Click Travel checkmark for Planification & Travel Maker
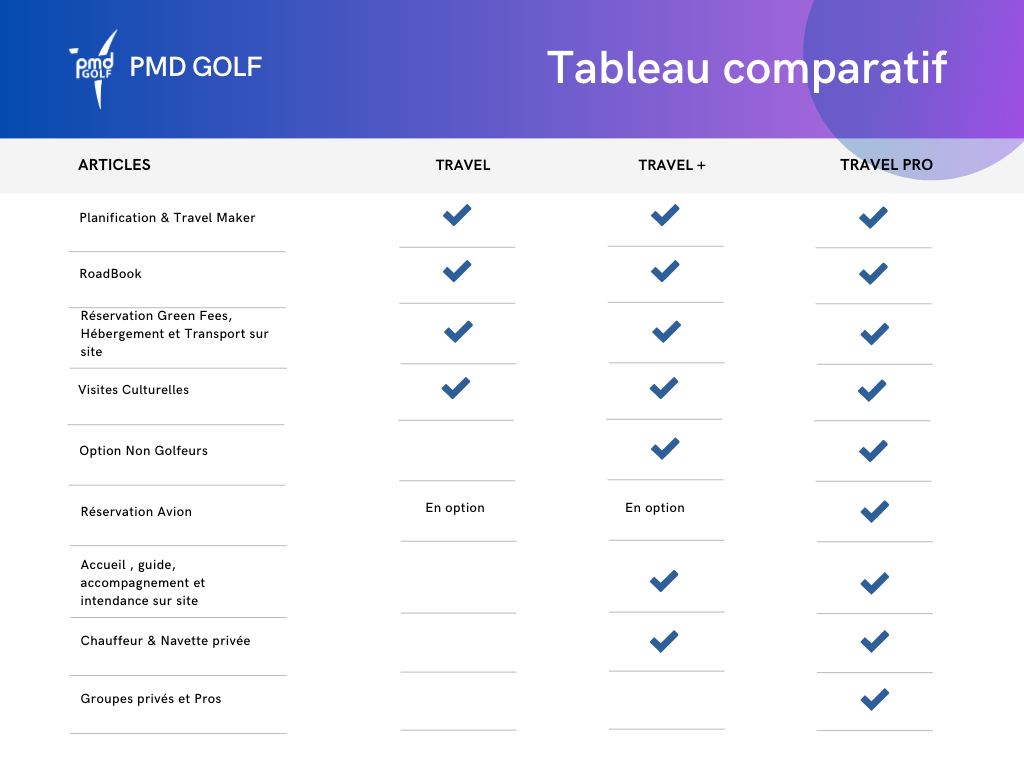The height and width of the screenshot is (768, 1024). click(457, 215)
